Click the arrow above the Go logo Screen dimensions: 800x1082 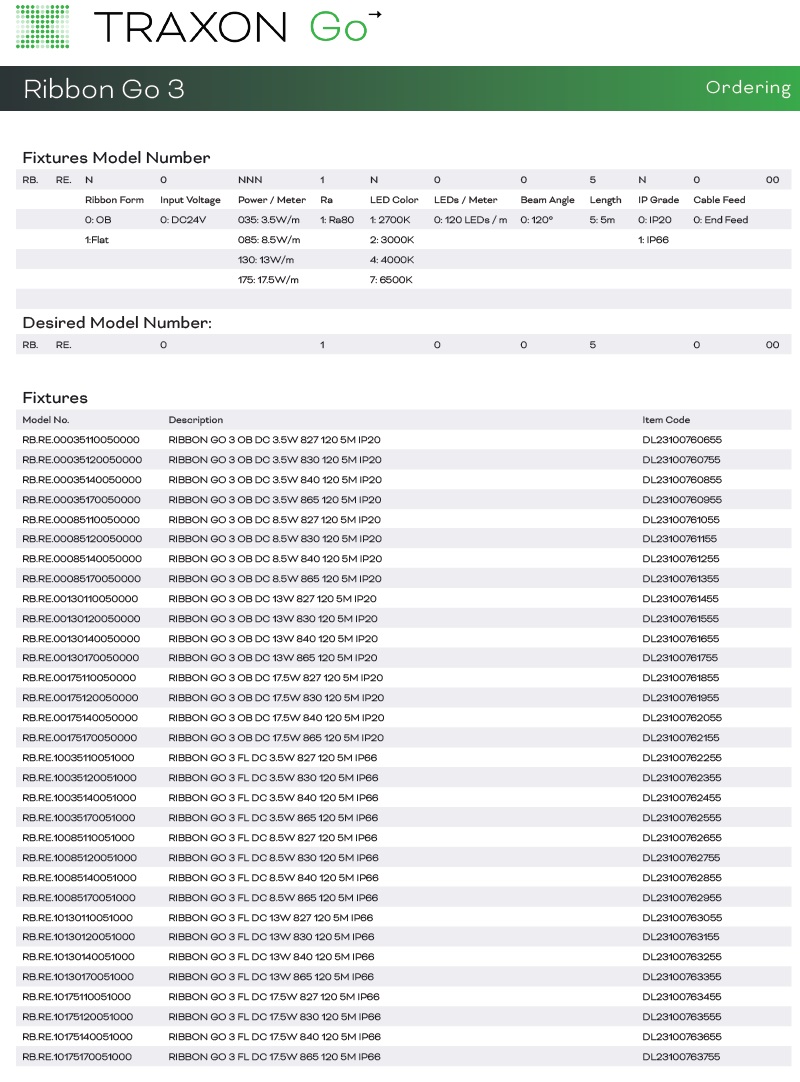click(x=375, y=15)
